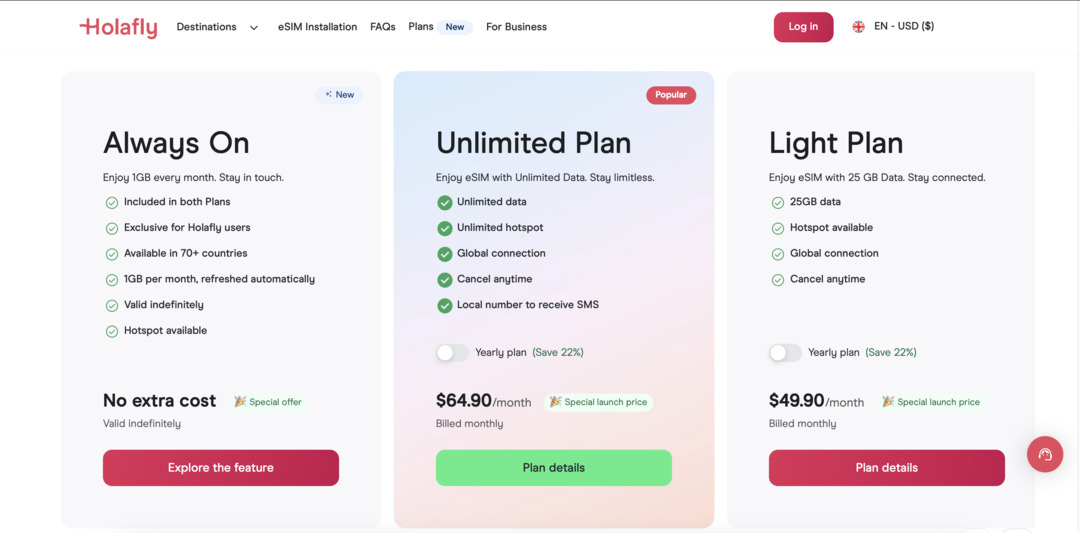The width and height of the screenshot is (1080, 533).
Task: Open the EN - USD ($) language selector
Action: coord(903,27)
